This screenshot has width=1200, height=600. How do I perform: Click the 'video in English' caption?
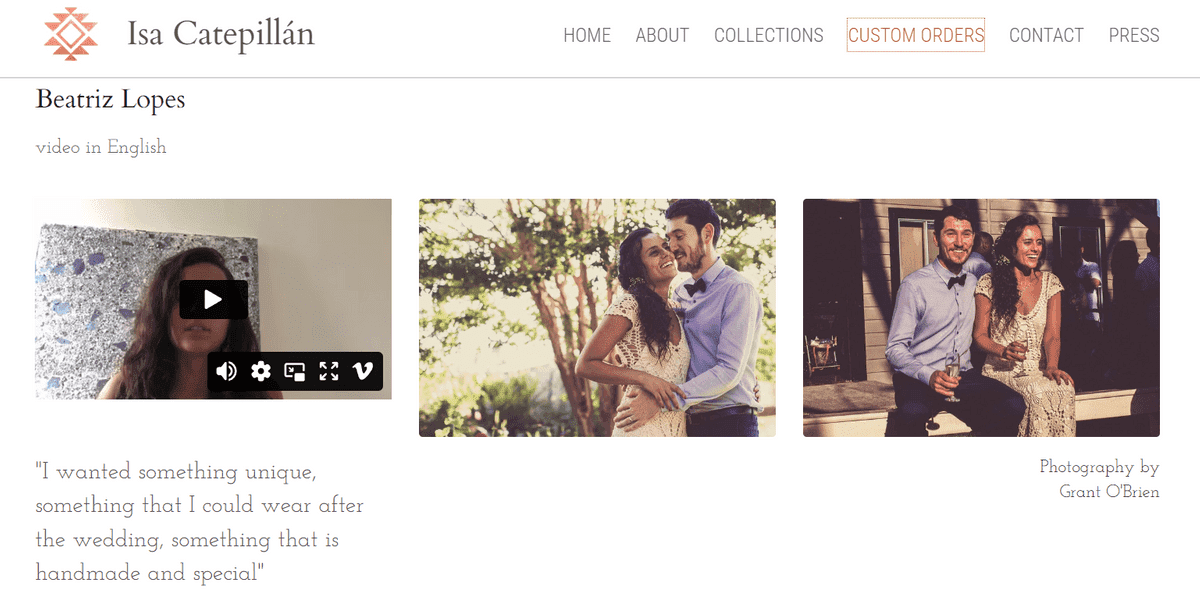[101, 147]
